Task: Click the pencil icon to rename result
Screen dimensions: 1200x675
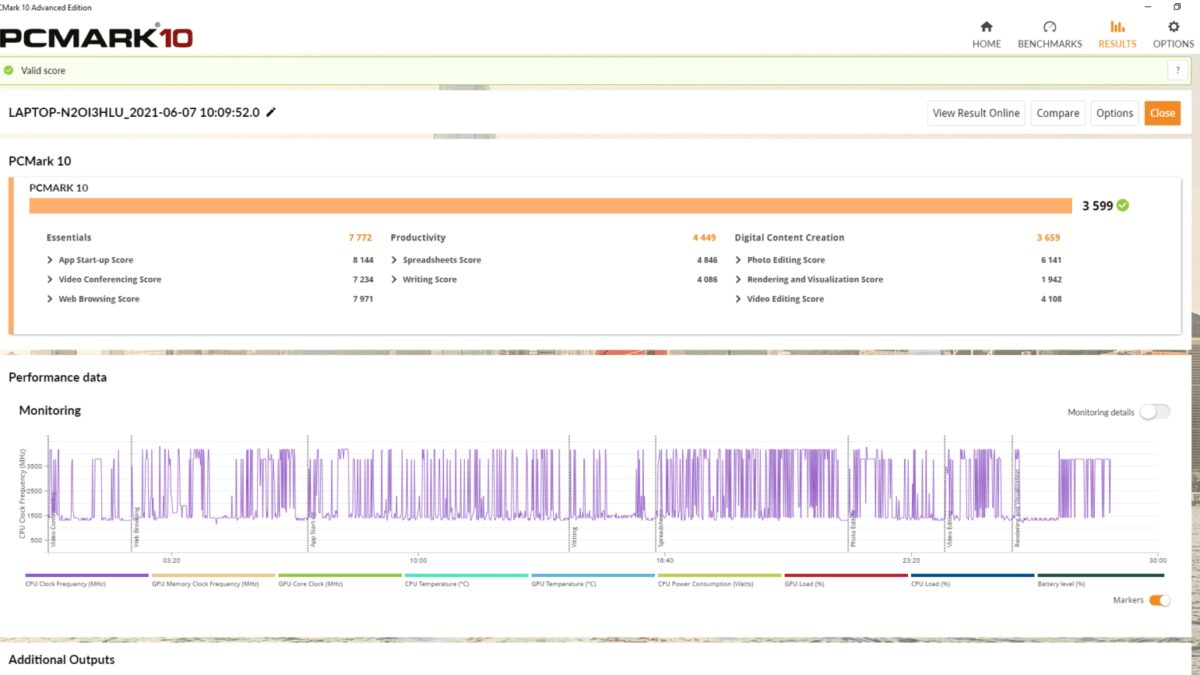Action: tap(271, 112)
